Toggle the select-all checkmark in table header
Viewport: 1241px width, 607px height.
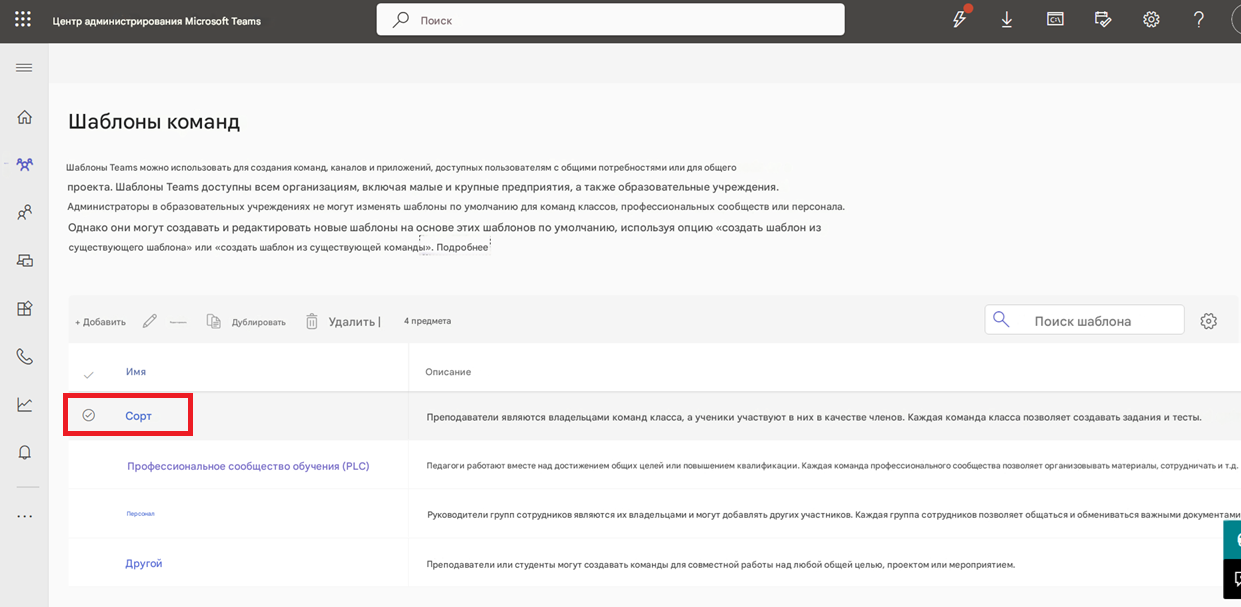(88, 373)
